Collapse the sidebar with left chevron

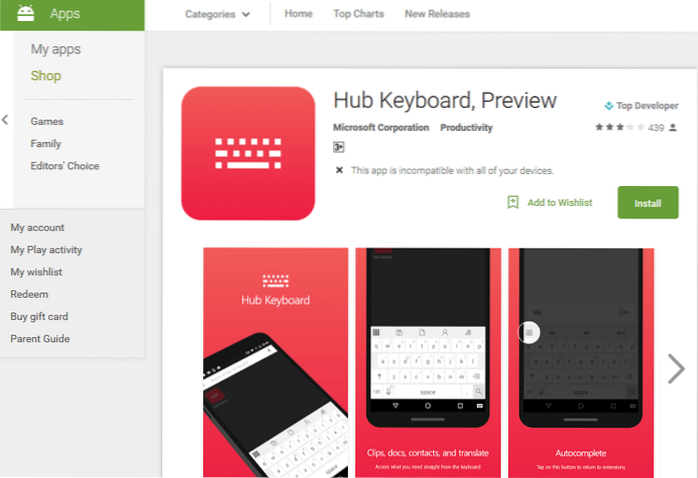5,120
